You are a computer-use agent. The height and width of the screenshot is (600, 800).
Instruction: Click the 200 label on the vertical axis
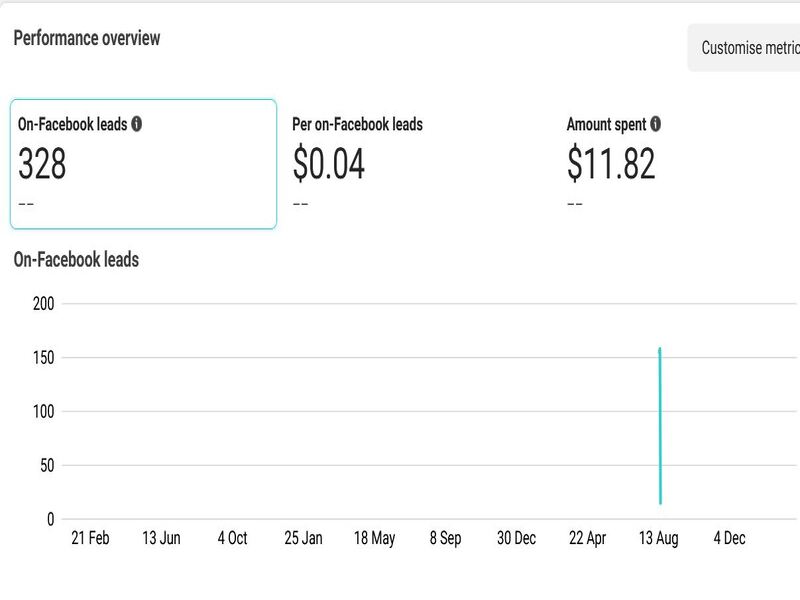click(x=43, y=304)
